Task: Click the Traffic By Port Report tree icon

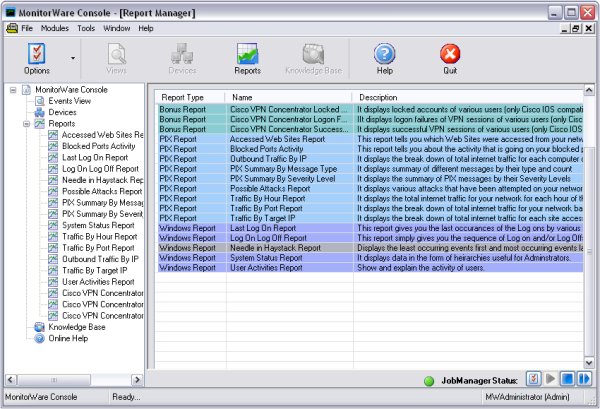Action: (53, 248)
